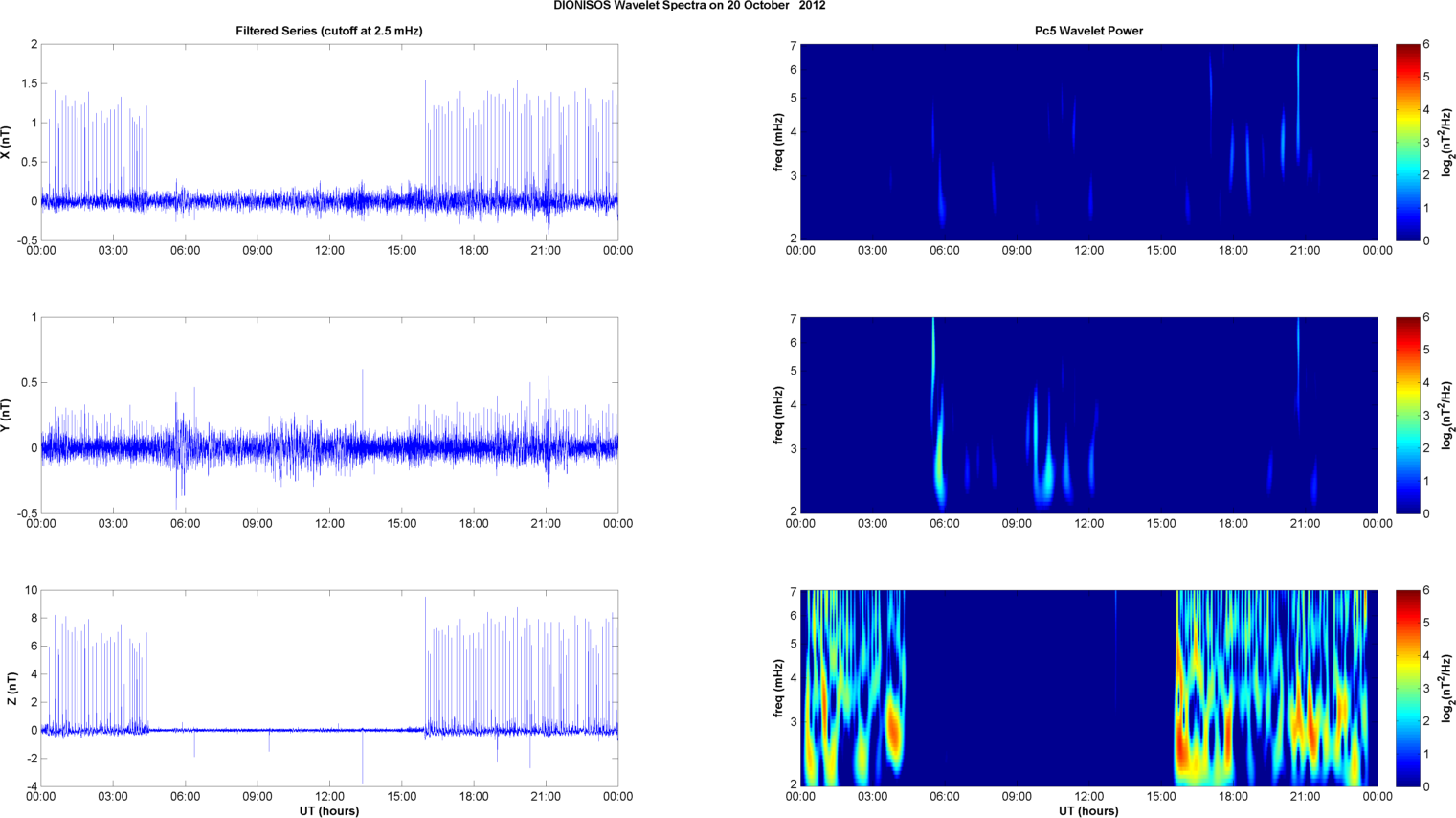Viewport: 1456px width, 818px height.
Task: Click the '3' tick on the middle color bar
Action: click(1426, 416)
